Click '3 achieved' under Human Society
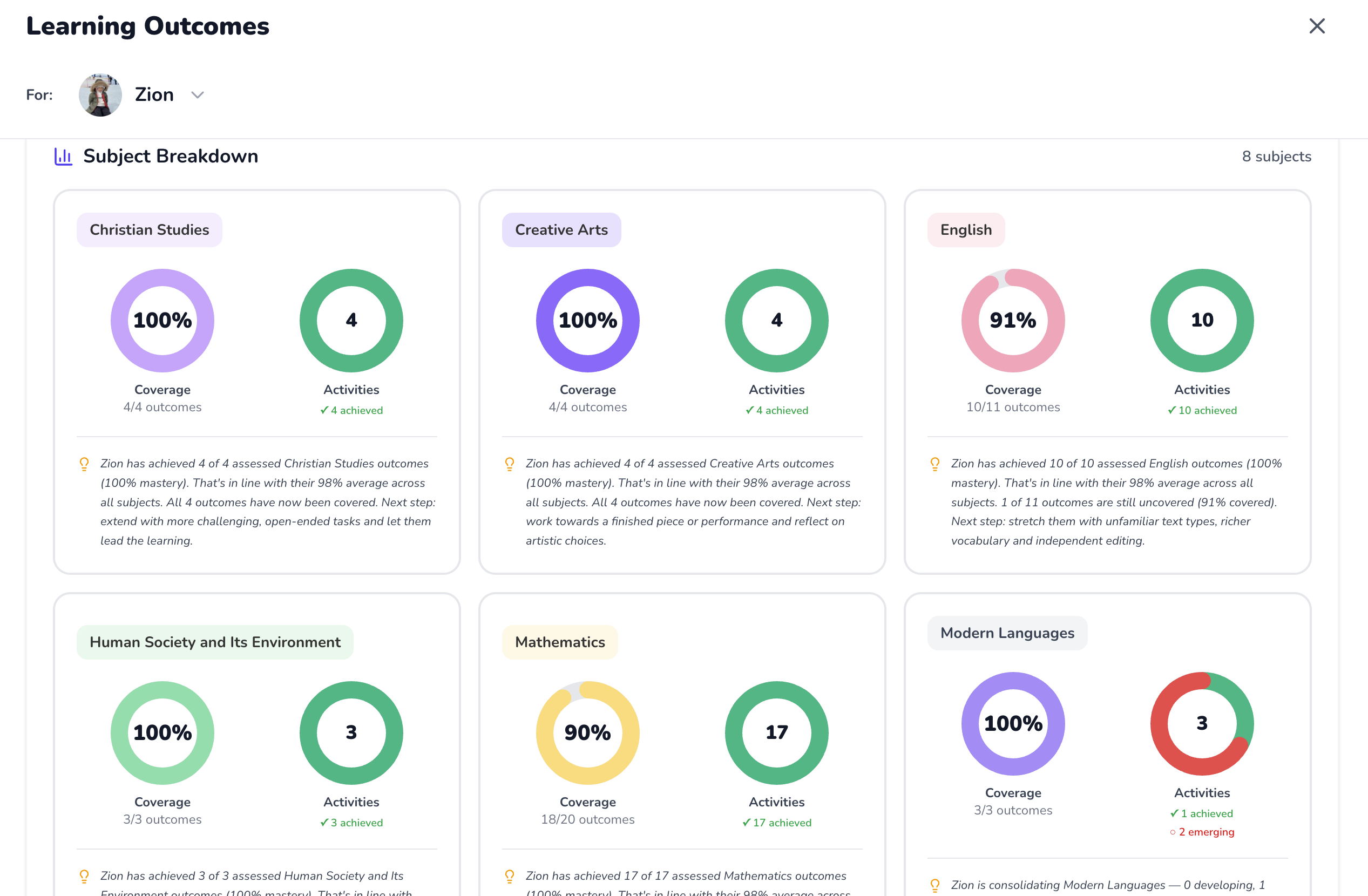The image size is (1368, 896). pyautogui.click(x=351, y=823)
